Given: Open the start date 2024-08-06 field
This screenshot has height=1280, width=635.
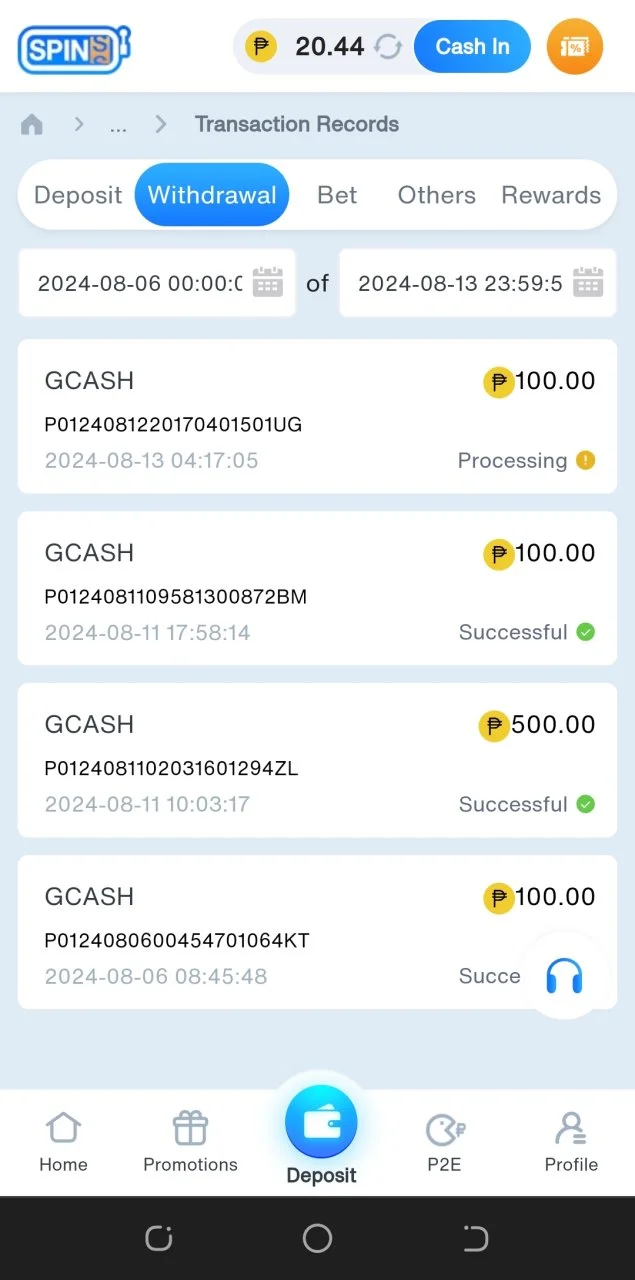Looking at the screenshot, I should tap(157, 283).
